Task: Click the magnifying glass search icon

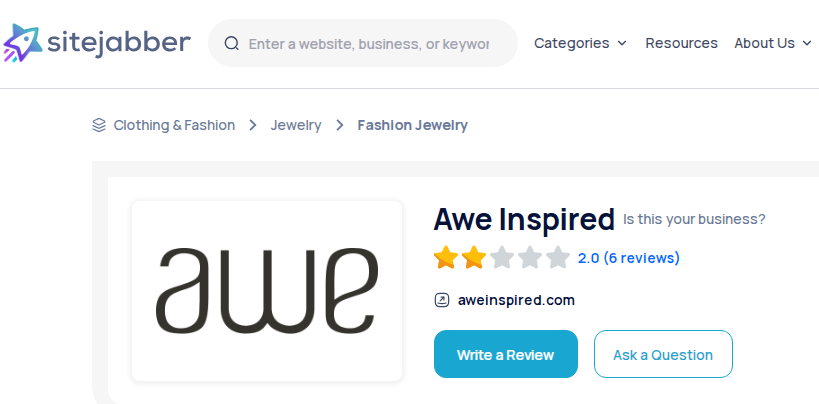Action: (x=231, y=43)
